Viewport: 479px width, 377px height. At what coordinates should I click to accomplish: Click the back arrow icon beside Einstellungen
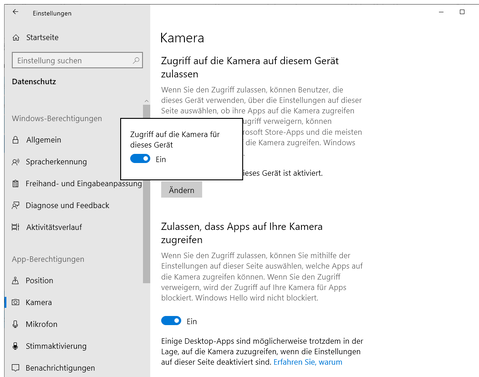[15, 12]
